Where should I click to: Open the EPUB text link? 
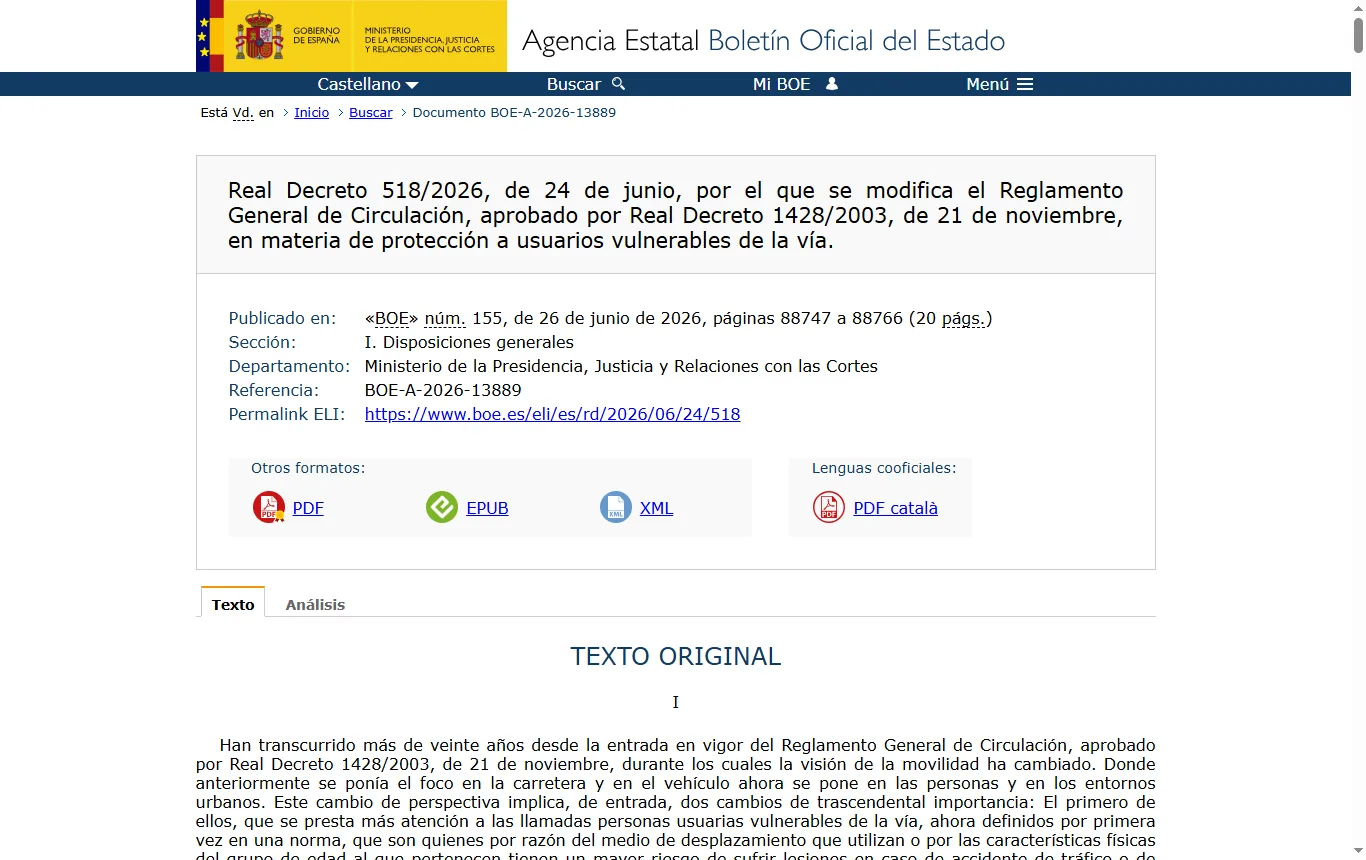tap(488, 508)
